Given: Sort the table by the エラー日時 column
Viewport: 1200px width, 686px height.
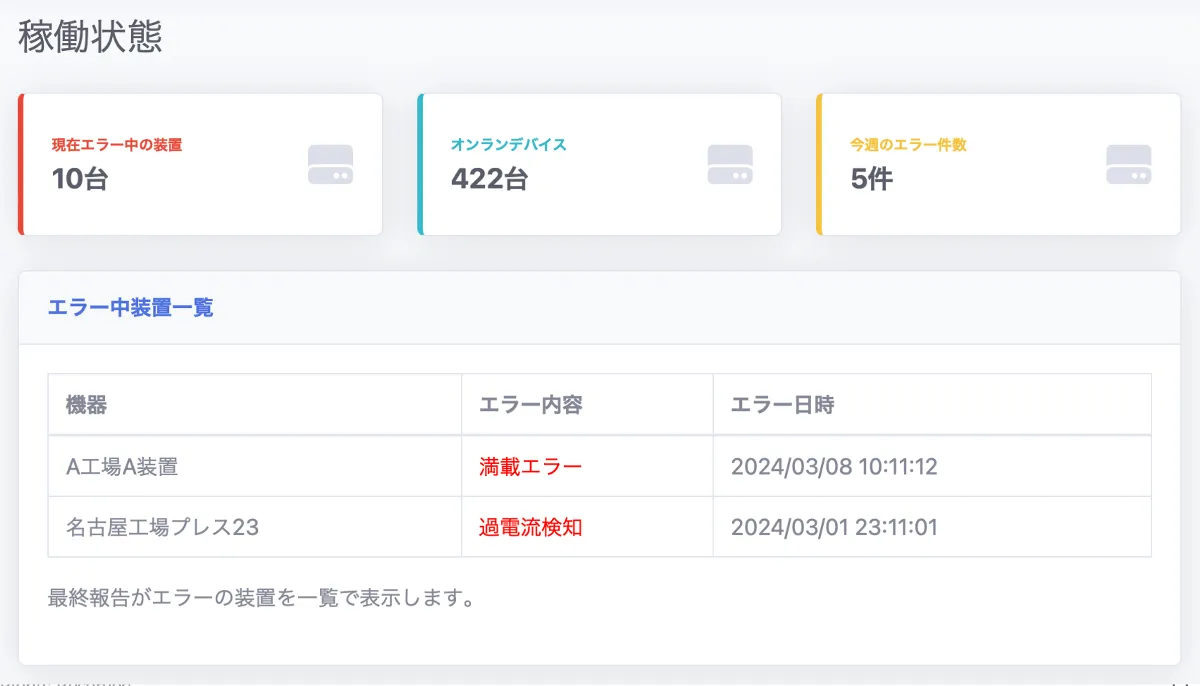Looking at the screenshot, I should point(775,404).
